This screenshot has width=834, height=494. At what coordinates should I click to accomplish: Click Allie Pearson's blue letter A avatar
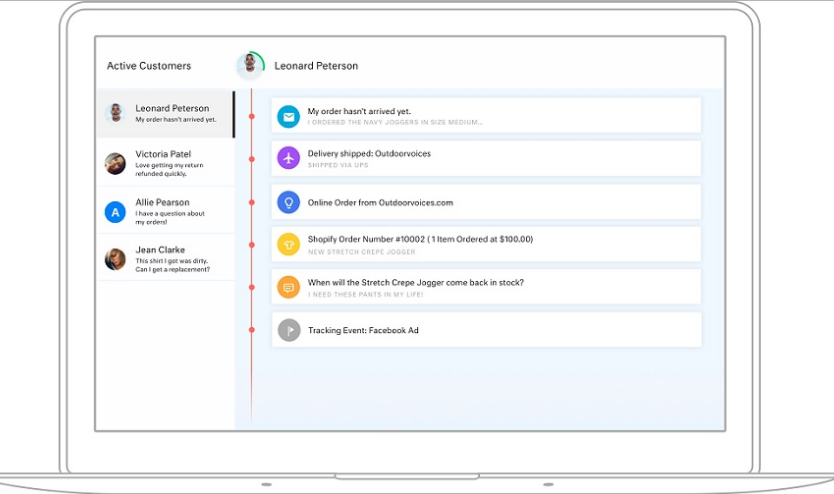tap(115, 212)
